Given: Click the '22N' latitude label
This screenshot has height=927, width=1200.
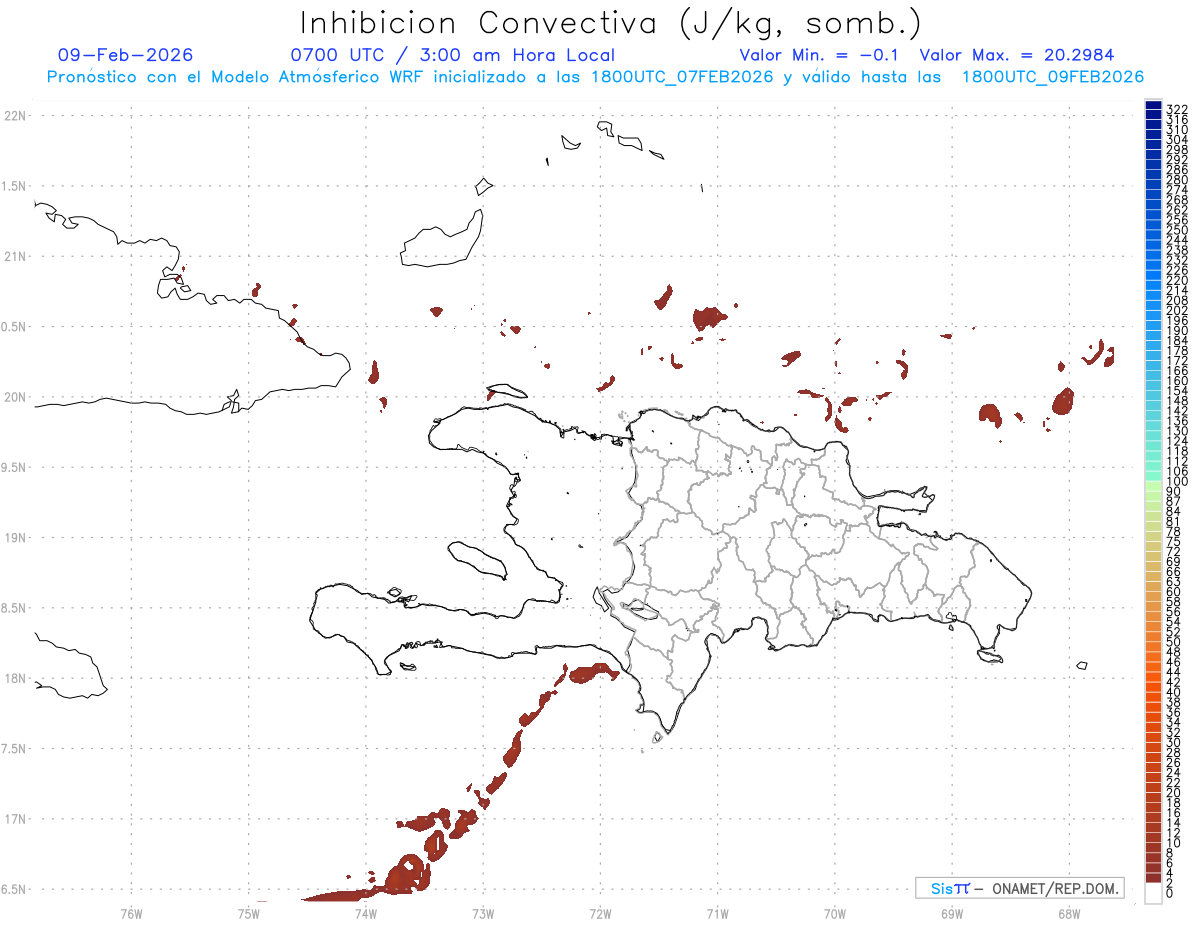Looking at the screenshot, I should (x=14, y=116).
